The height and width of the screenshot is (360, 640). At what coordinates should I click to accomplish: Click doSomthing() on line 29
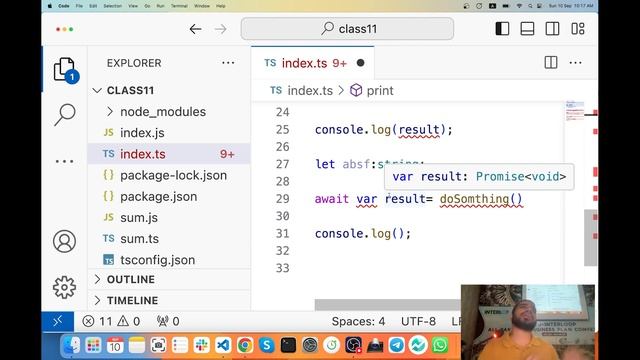(481, 199)
